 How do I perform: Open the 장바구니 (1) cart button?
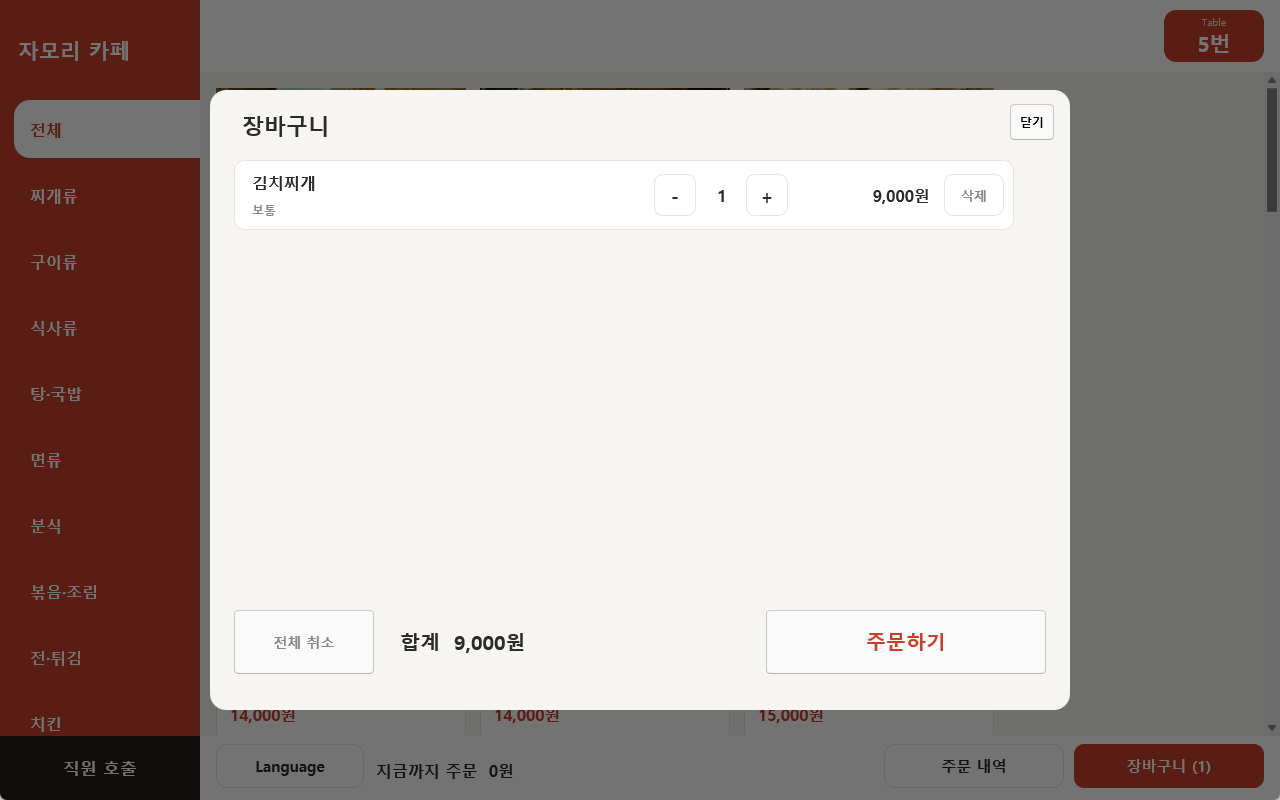(1169, 766)
